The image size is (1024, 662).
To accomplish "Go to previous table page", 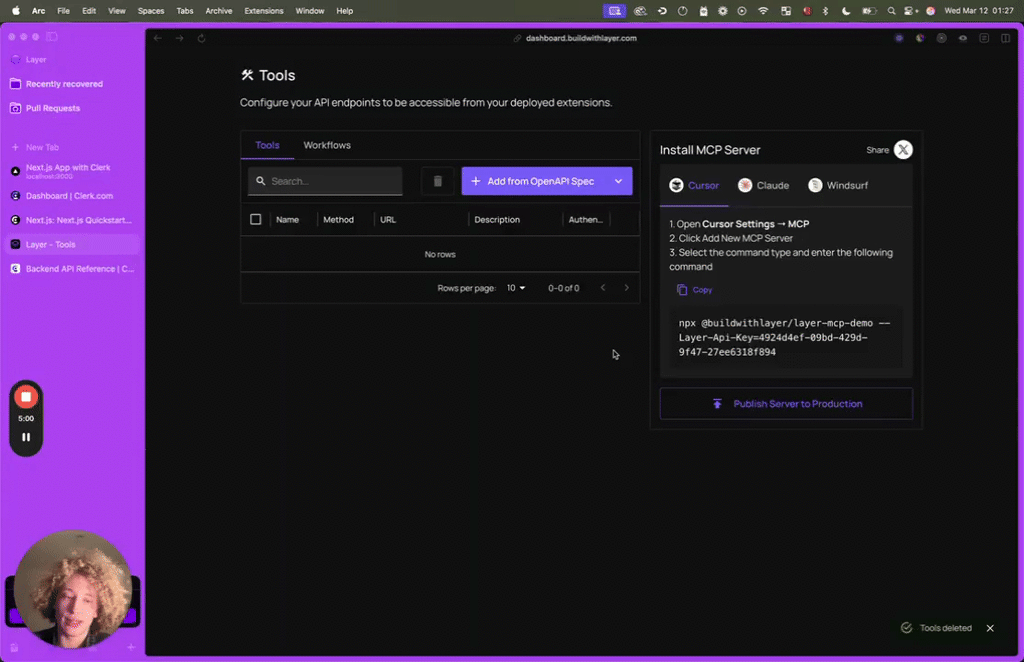I will (x=603, y=288).
